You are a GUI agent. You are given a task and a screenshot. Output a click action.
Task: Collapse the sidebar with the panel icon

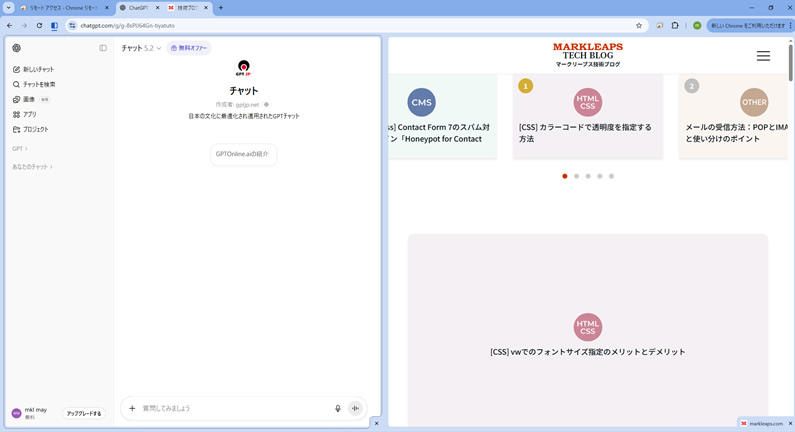(103, 48)
